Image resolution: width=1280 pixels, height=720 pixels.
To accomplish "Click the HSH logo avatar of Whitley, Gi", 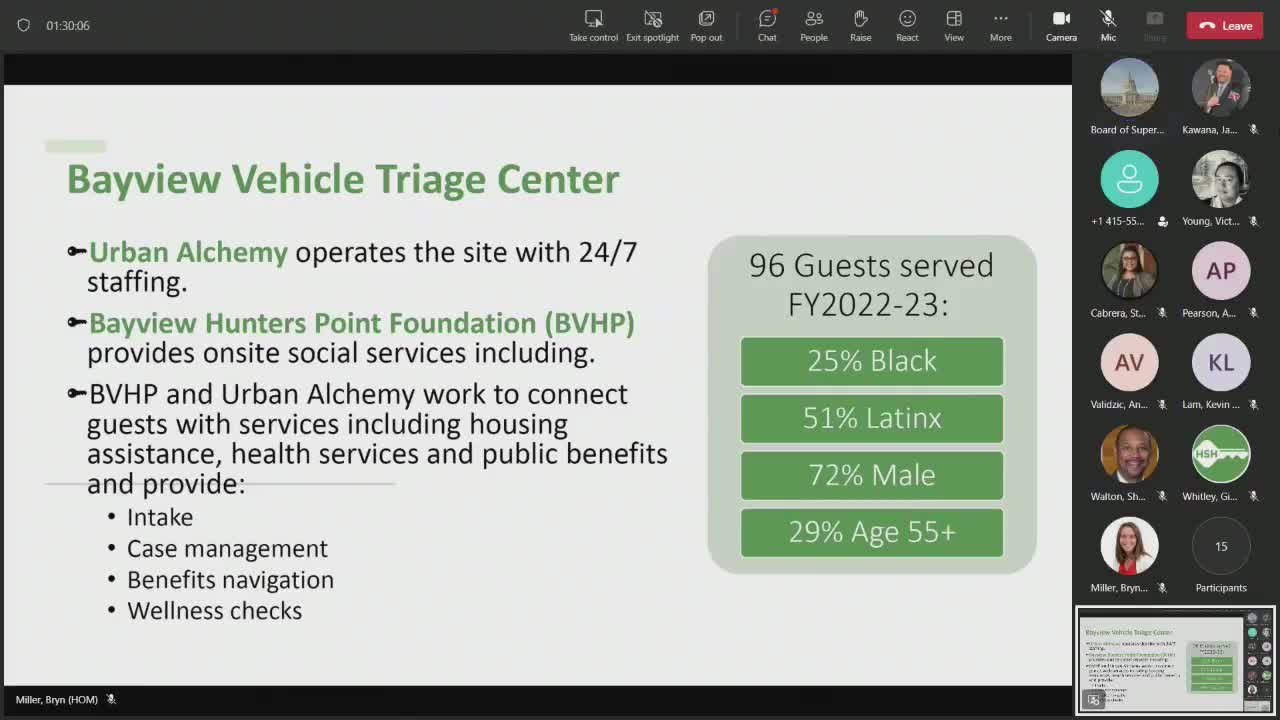I will 1220,454.
